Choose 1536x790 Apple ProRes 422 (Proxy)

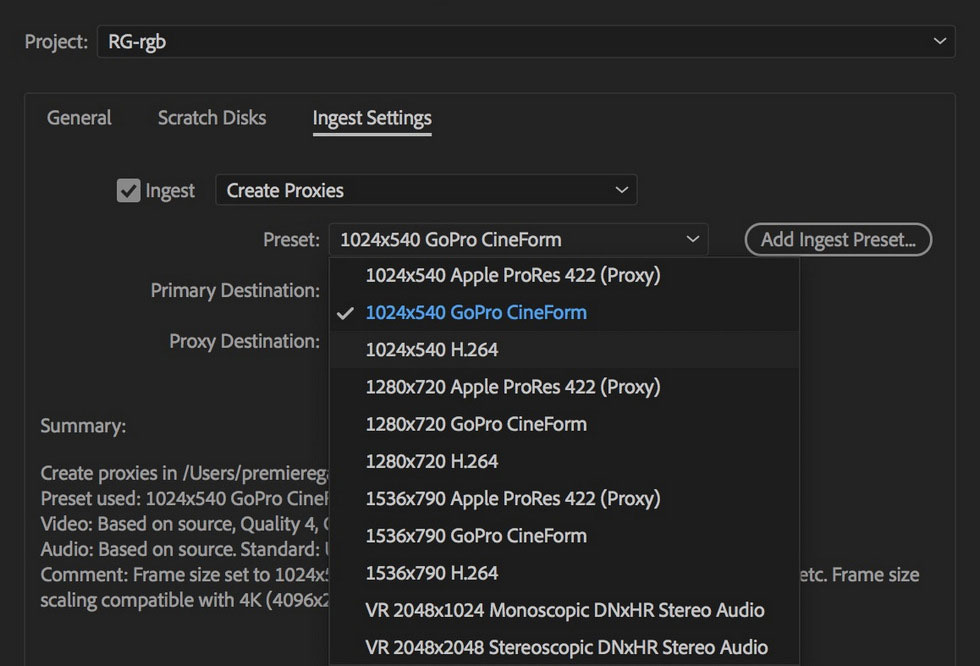pyautogui.click(x=513, y=498)
